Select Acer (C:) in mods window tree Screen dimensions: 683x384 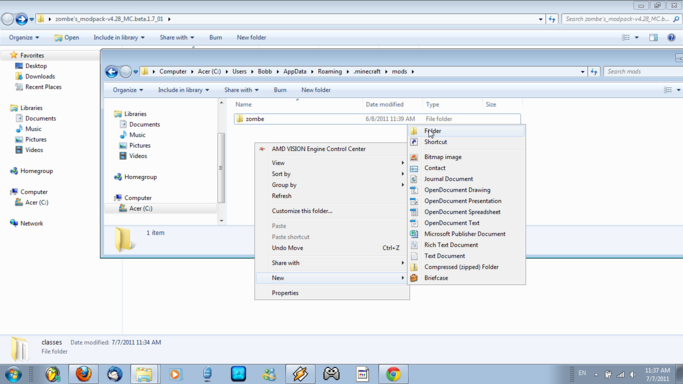pyautogui.click(x=141, y=209)
